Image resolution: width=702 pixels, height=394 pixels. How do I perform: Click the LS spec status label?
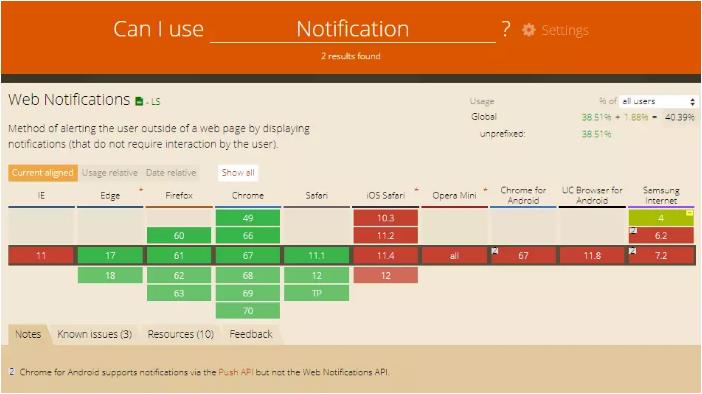pyautogui.click(x=155, y=102)
